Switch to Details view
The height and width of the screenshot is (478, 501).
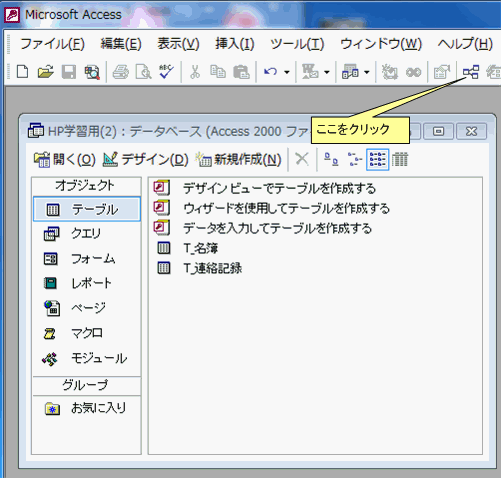point(400,159)
